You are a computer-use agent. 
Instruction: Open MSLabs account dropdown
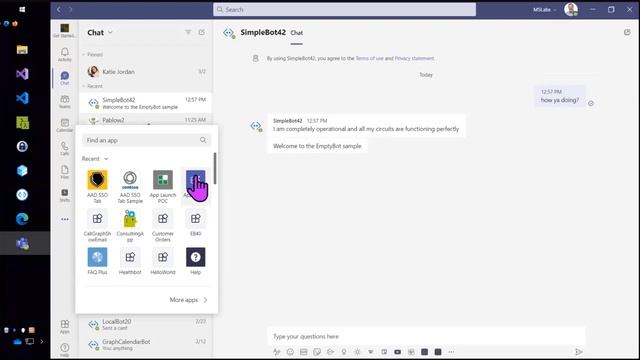pyautogui.click(x=544, y=9)
